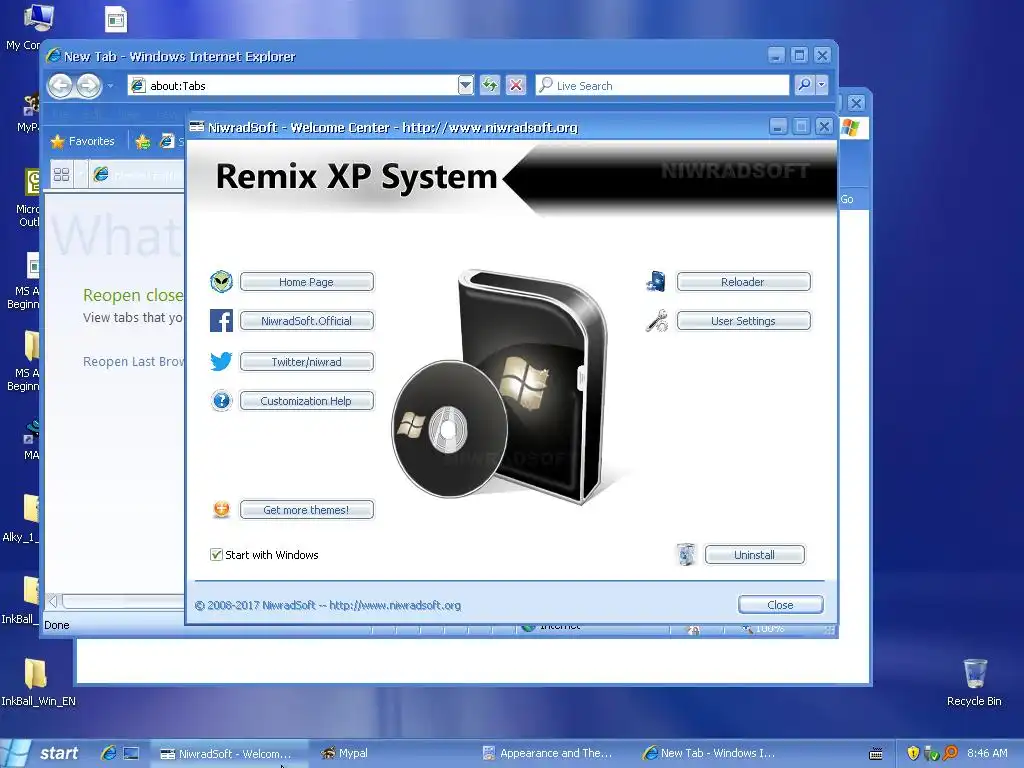This screenshot has height=768, width=1024.
Task: Click Show Desktop Quick Launch icon
Action: point(131,753)
